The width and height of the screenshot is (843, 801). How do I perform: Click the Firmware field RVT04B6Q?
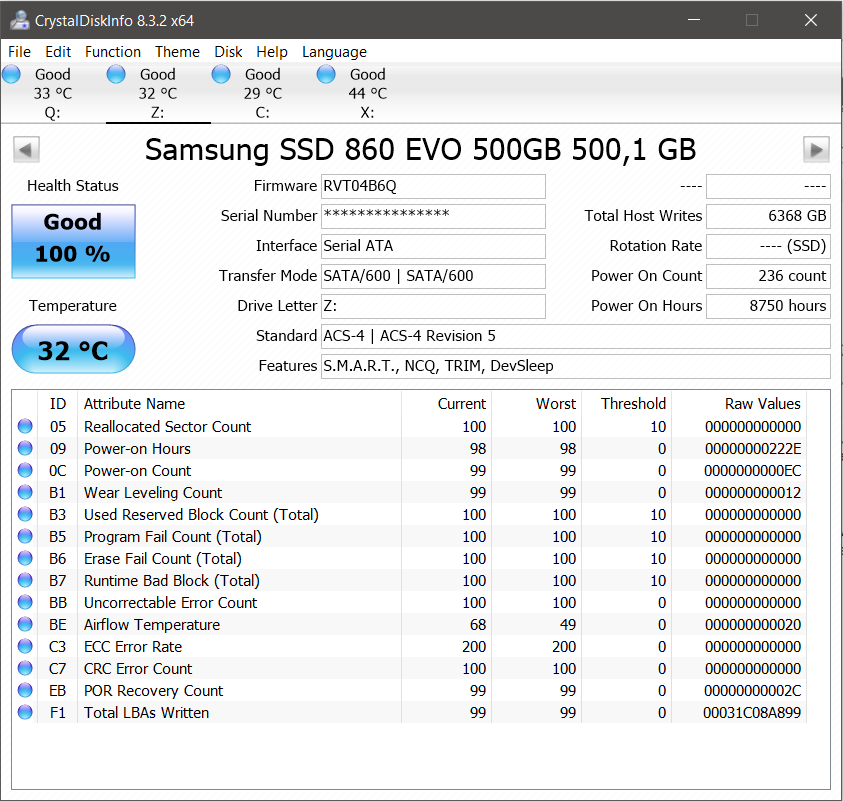click(x=433, y=186)
